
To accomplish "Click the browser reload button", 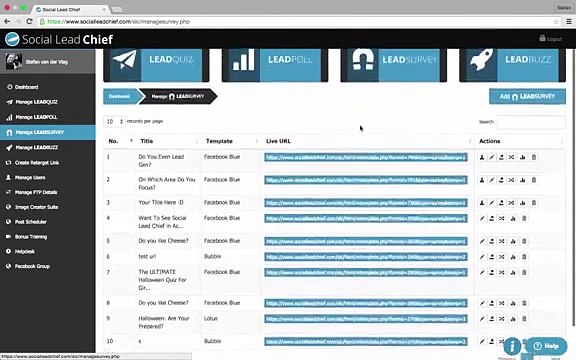I will (x=29, y=22).
